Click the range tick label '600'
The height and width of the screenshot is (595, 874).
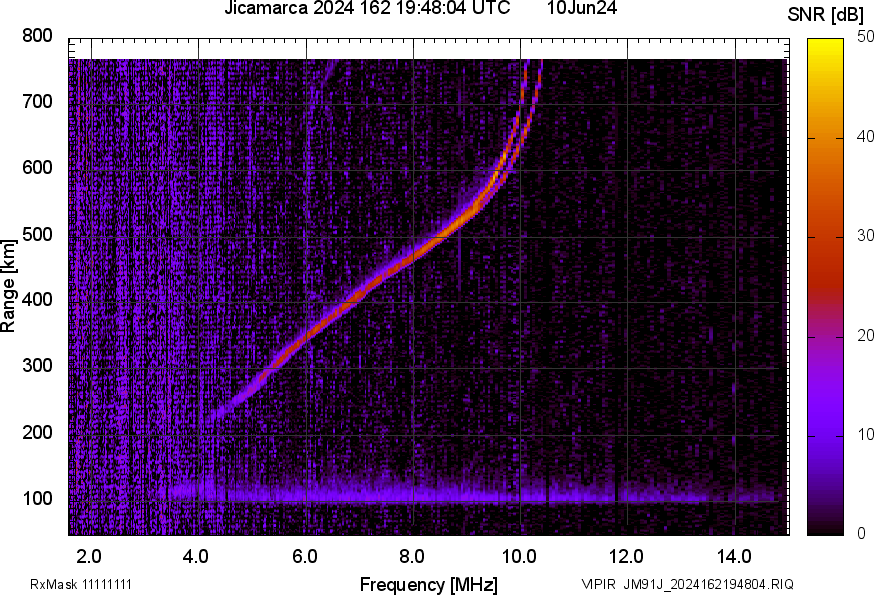point(37,167)
